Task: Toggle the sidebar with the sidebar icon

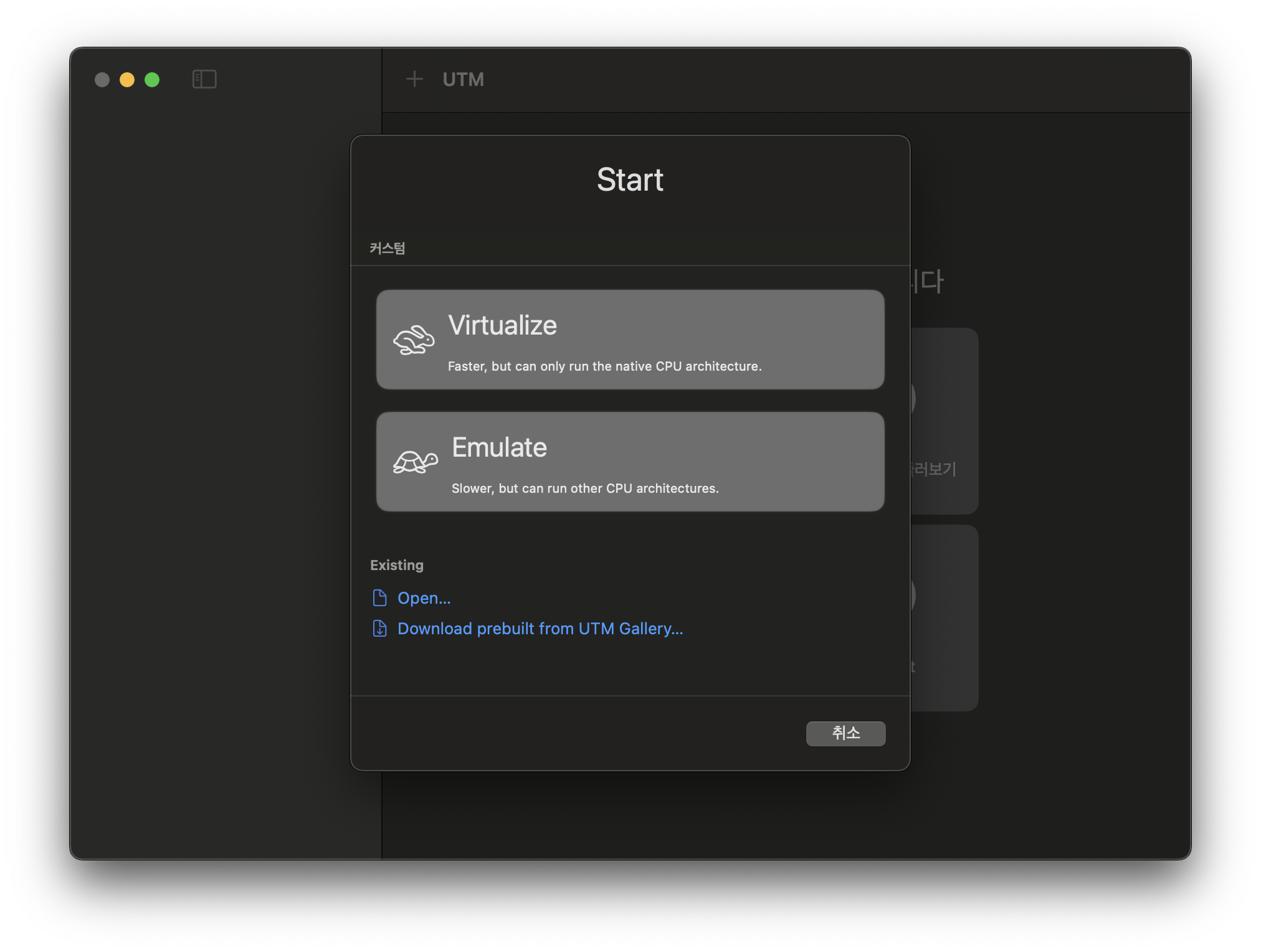Action: [204, 79]
